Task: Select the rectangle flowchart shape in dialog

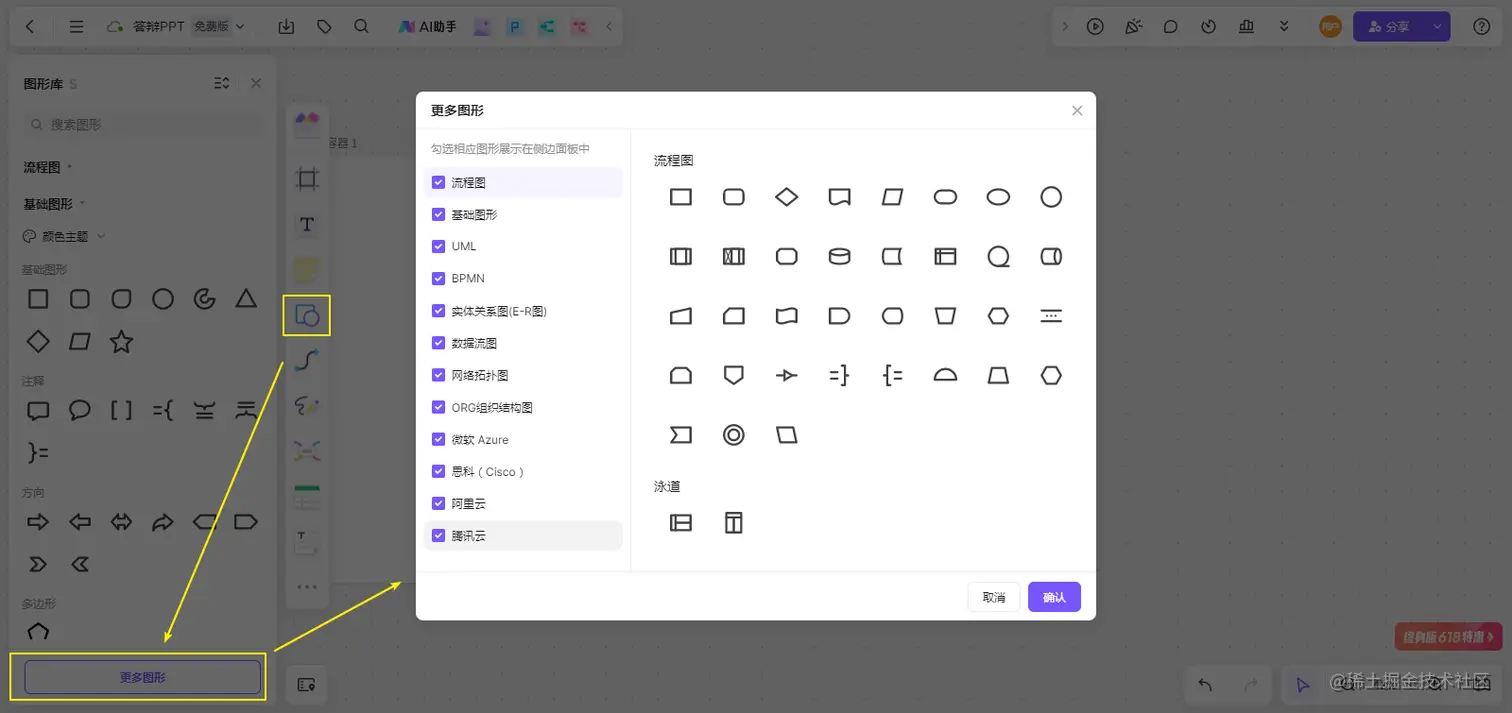Action: coord(681,197)
